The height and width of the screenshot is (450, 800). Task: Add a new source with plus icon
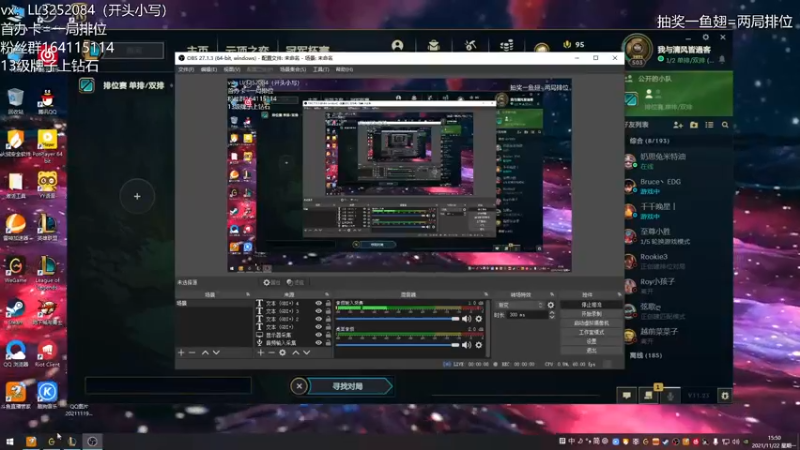point(261,353)
